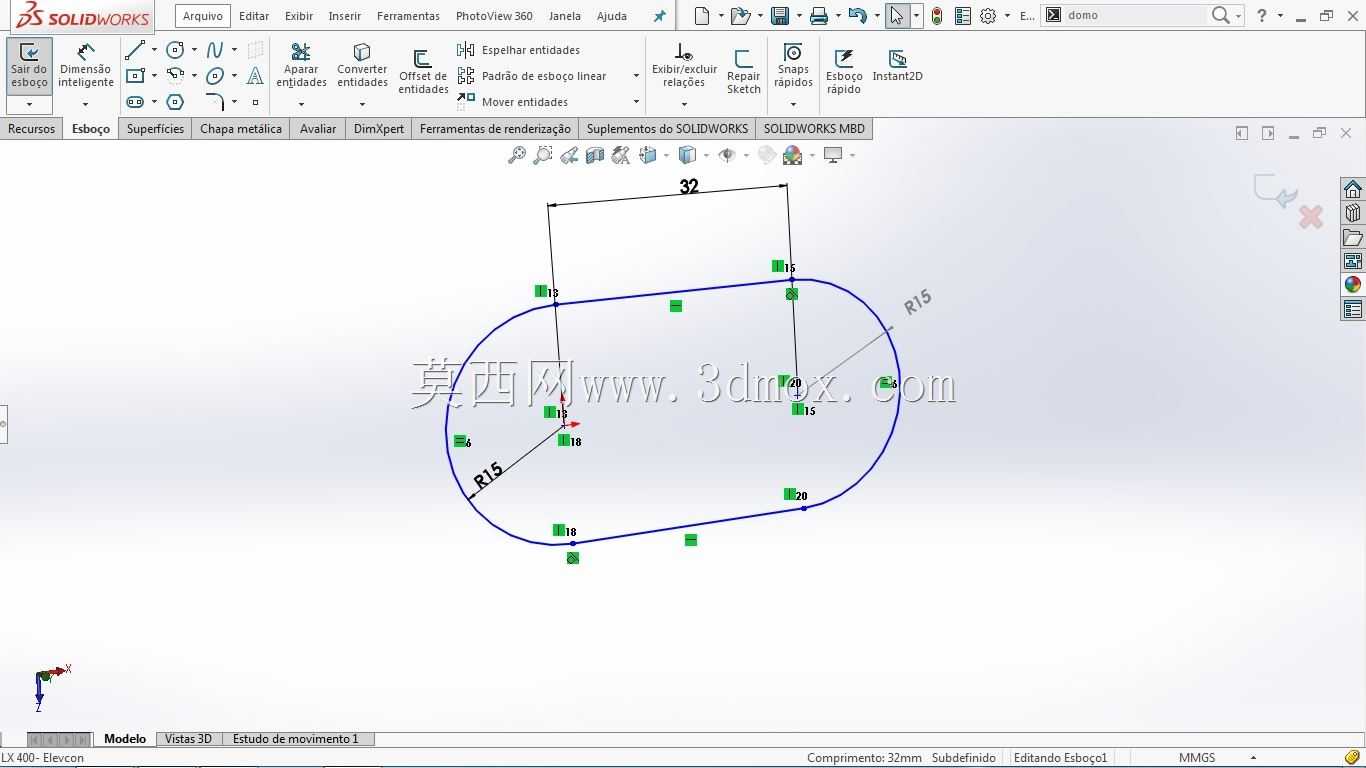The height and width of the screenshot is (768, 1366).
Task: Select the Polygon sketch tool
Action: click(175, 101)
